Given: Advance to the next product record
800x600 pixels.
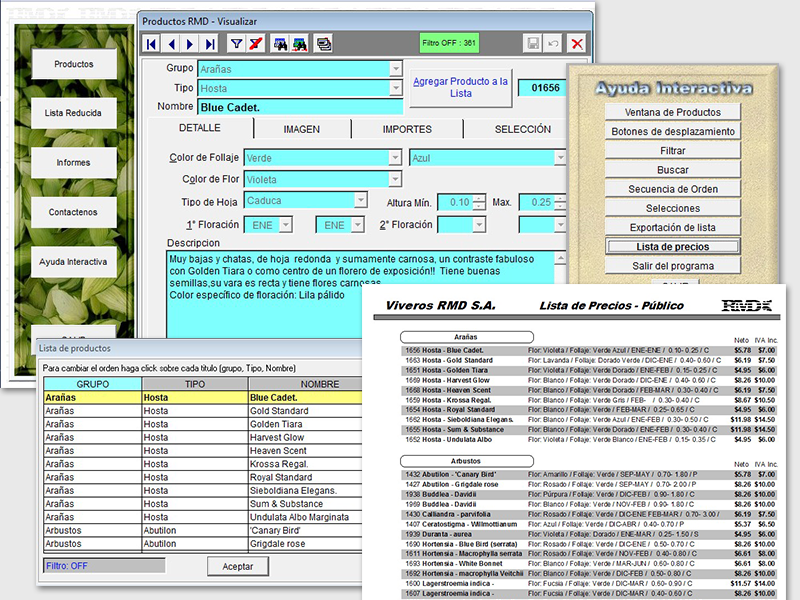Looking at the screenshot, I should coord(190,44).
